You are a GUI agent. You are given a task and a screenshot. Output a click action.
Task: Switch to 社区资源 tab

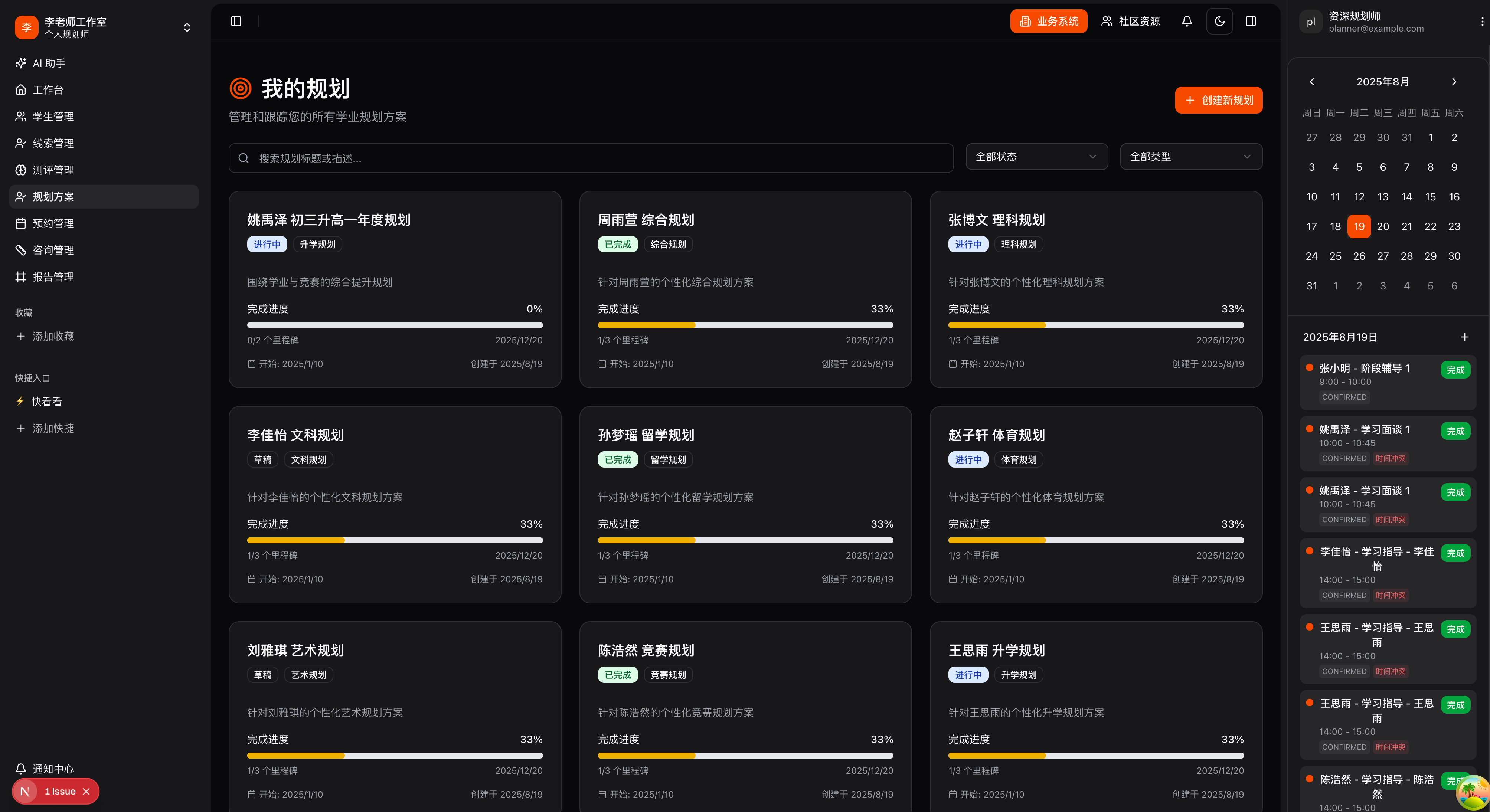point(1130,22)
